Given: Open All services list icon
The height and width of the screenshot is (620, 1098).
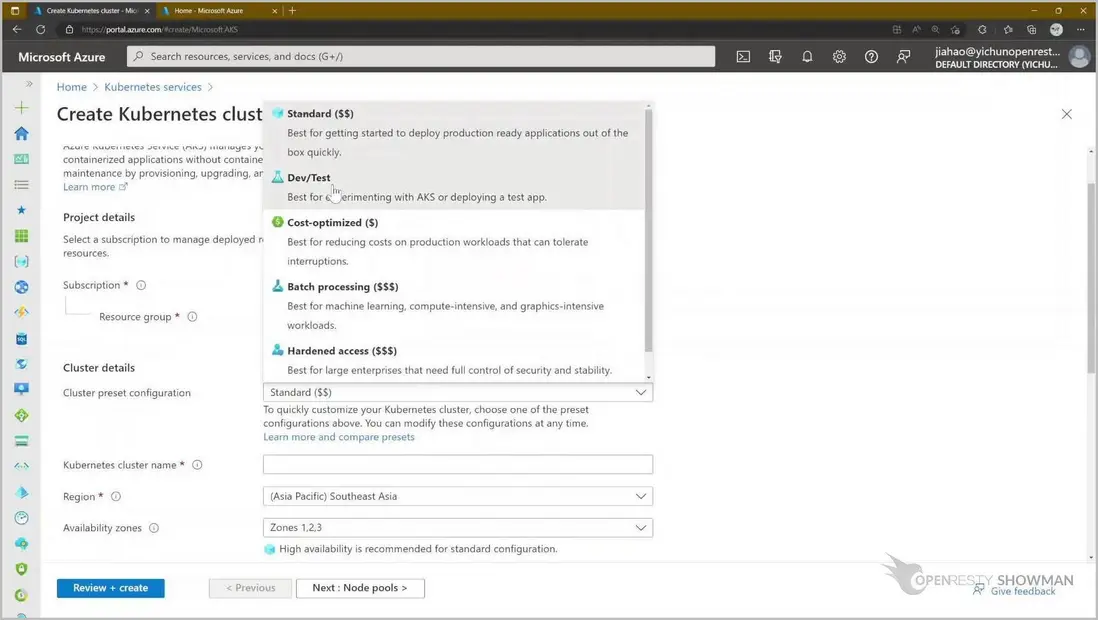Looking at the screenshot, I should tap(22, 185).
